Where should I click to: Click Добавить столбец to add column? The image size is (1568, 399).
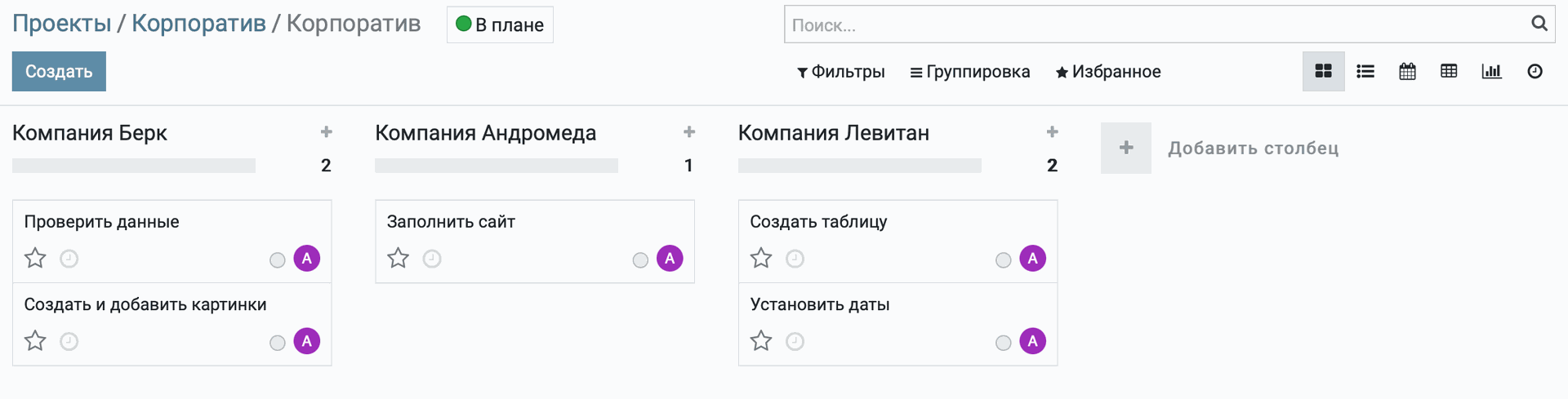(x=1252, y=149)
